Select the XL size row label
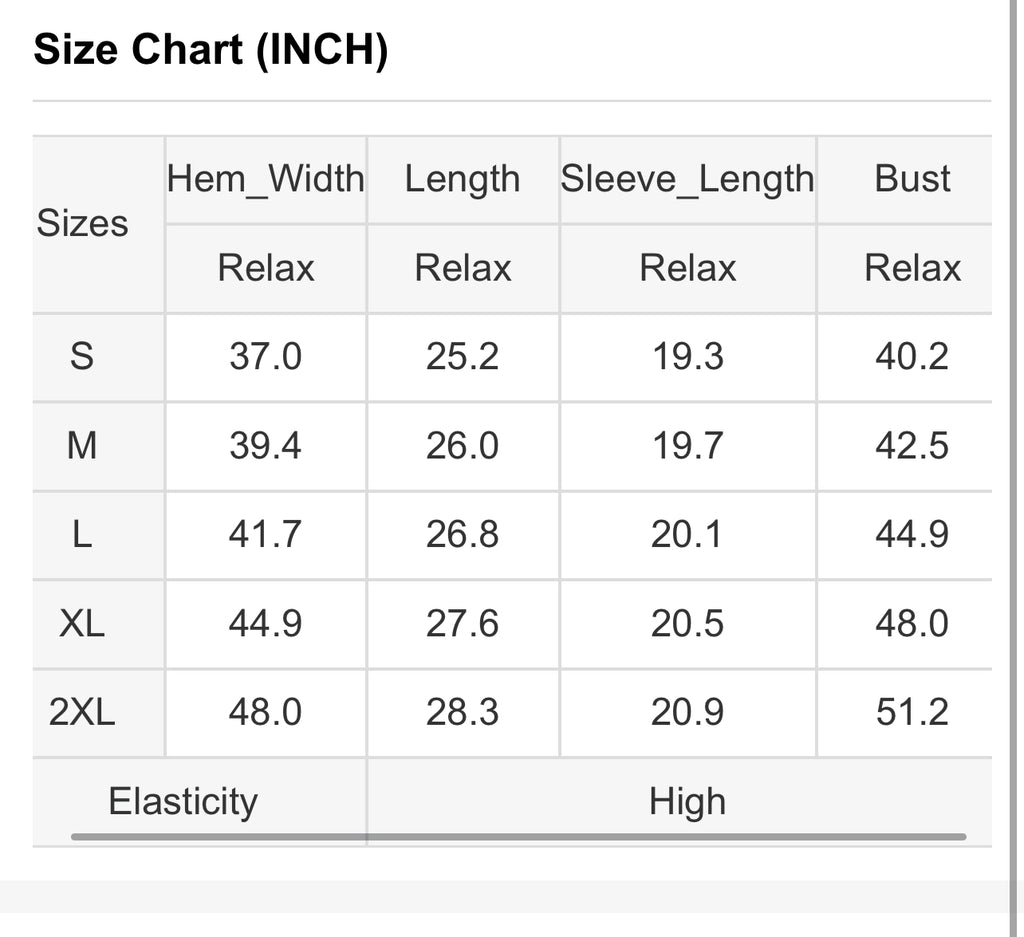The image size is (1024, 937). [82, 624]
